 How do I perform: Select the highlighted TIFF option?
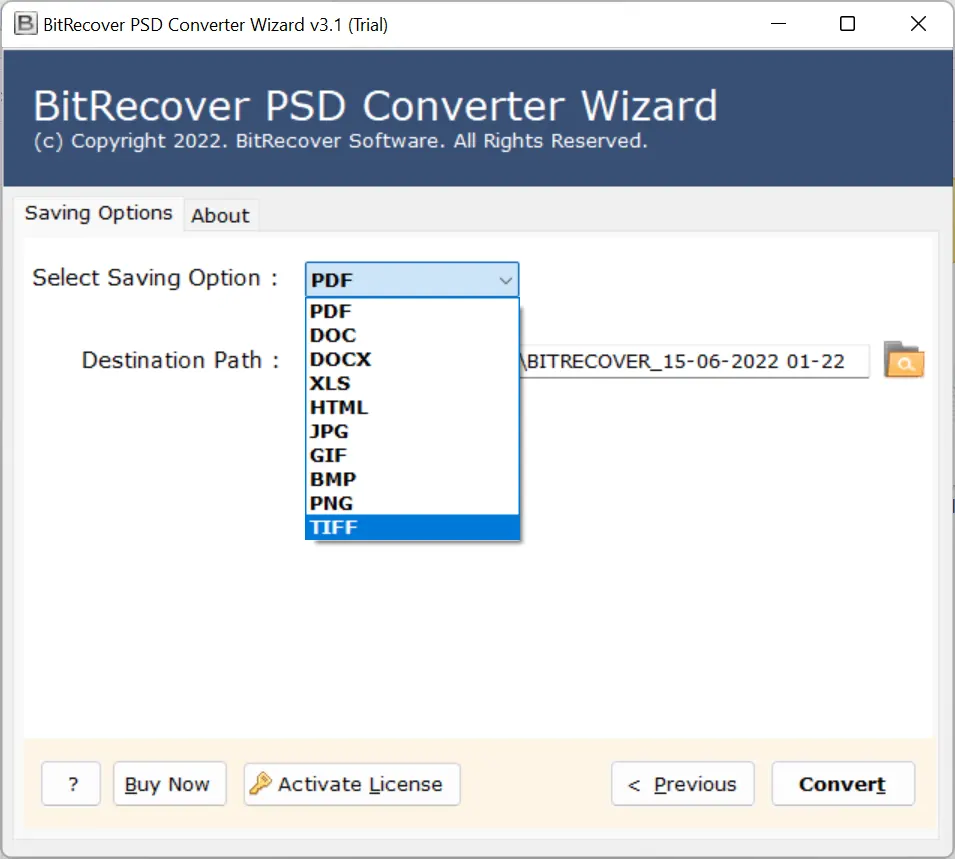(412, 528)
